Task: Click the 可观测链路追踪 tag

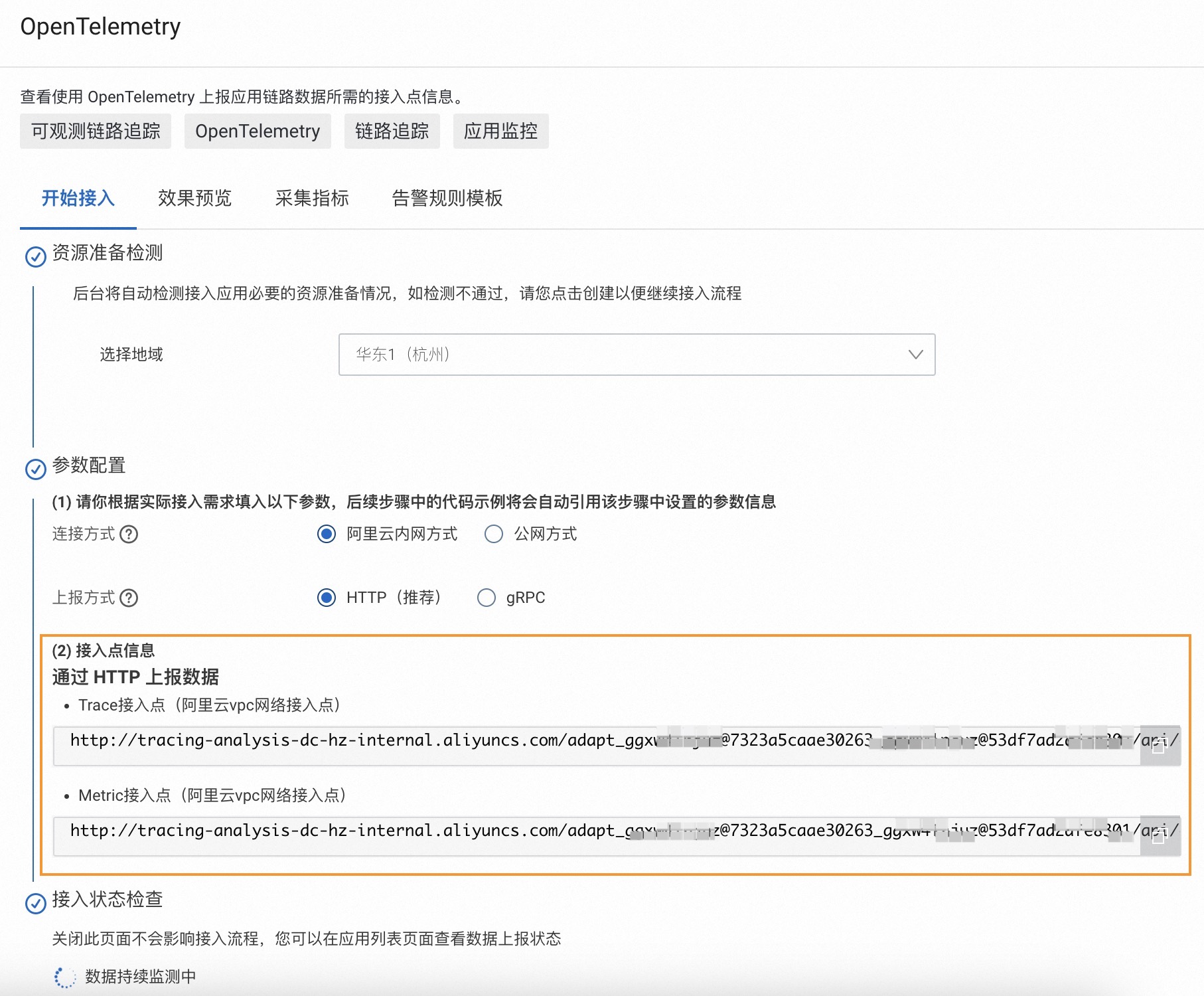Action: pos(96,131)
